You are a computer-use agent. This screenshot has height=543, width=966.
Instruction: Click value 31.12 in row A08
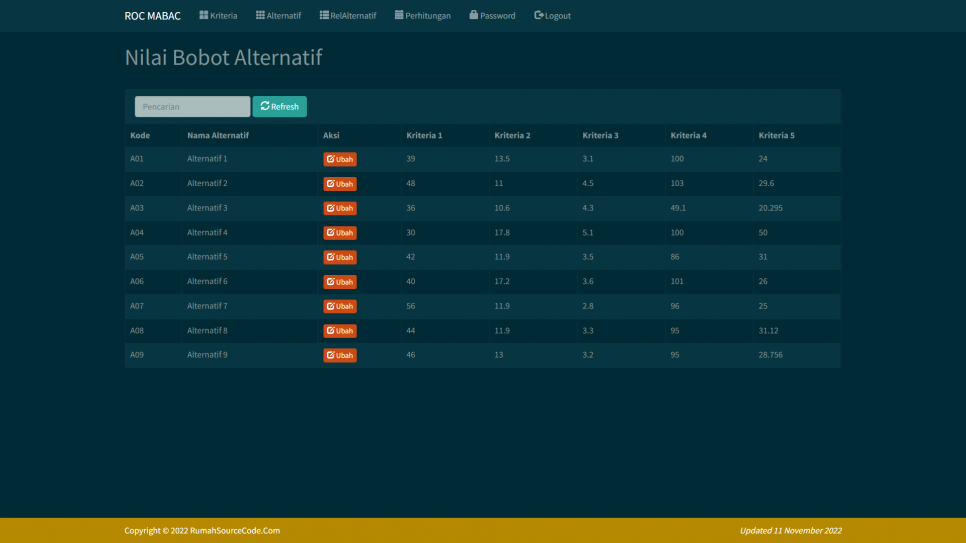click(768, 331)
